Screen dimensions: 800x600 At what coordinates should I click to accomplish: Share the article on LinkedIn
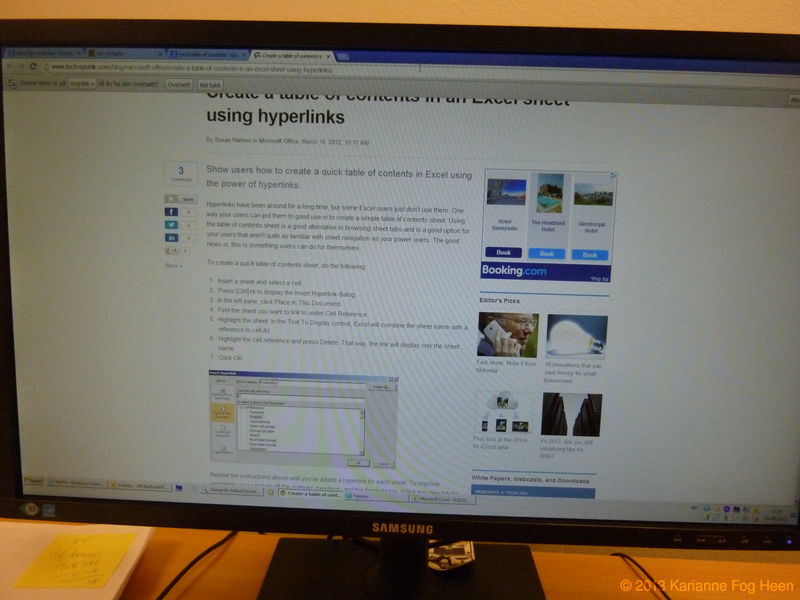tap(171, 238)
